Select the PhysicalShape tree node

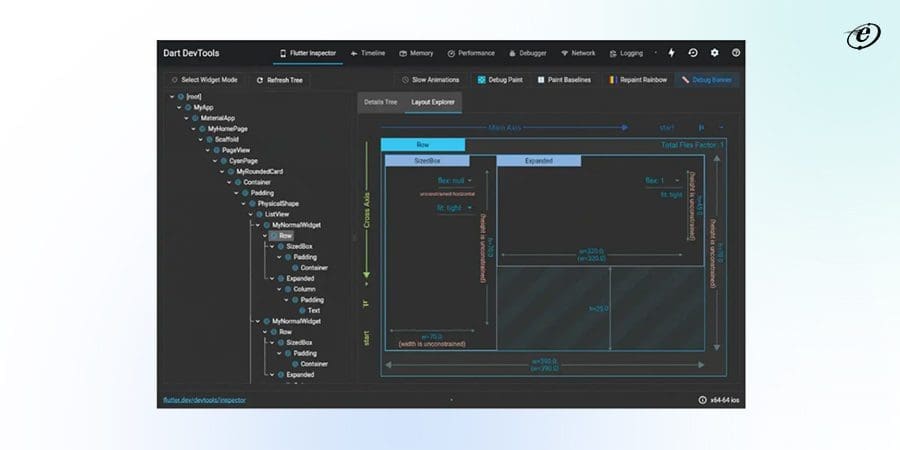[x=278, y=204]
